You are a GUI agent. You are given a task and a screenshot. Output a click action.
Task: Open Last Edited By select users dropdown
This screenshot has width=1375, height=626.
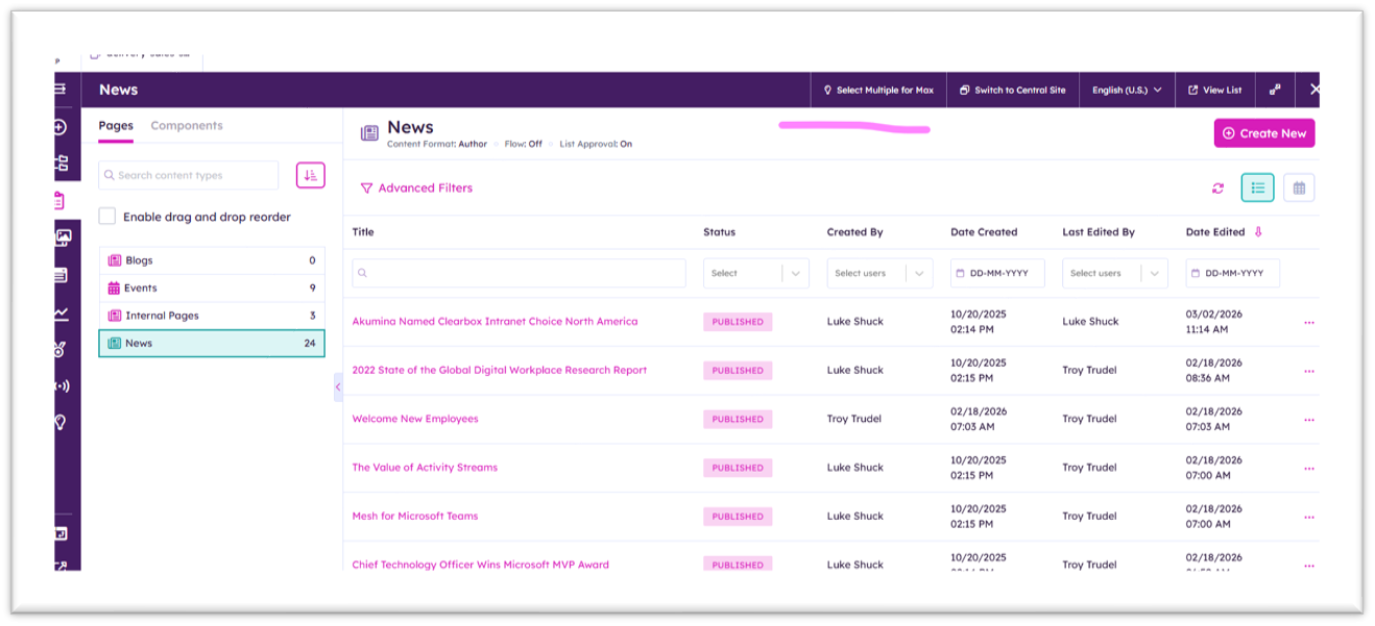[x=1115, y=273]
